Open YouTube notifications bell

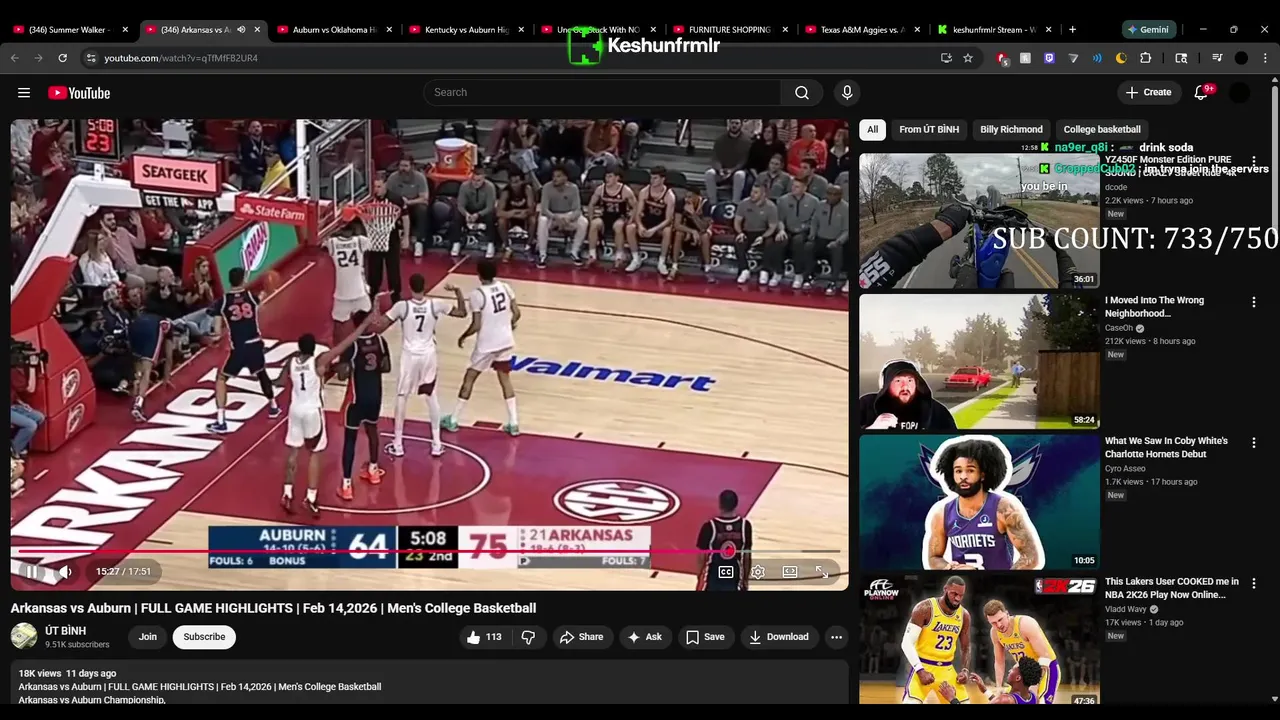click(1201, 92)
